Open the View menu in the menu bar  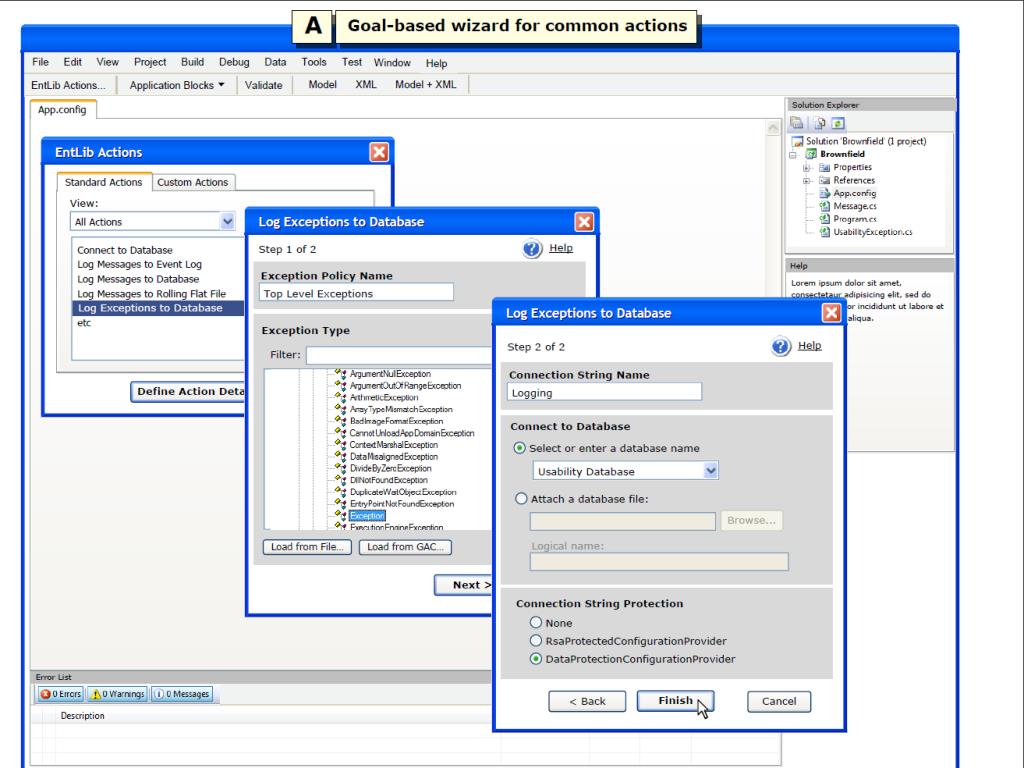pyautogui.click(x=108, y=62)
